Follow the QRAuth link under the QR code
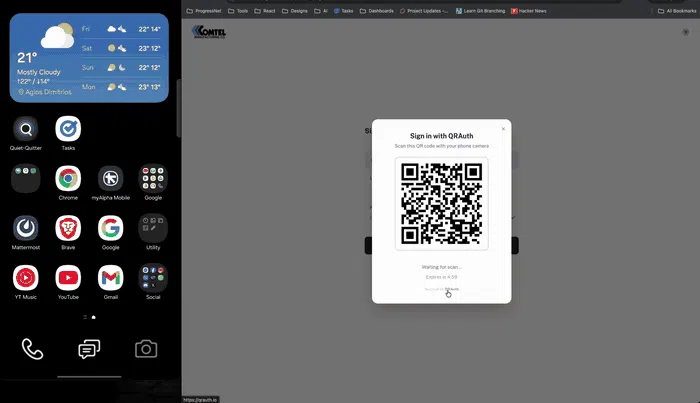The height and width of the screenshot is (403, 700). [452, 289]
